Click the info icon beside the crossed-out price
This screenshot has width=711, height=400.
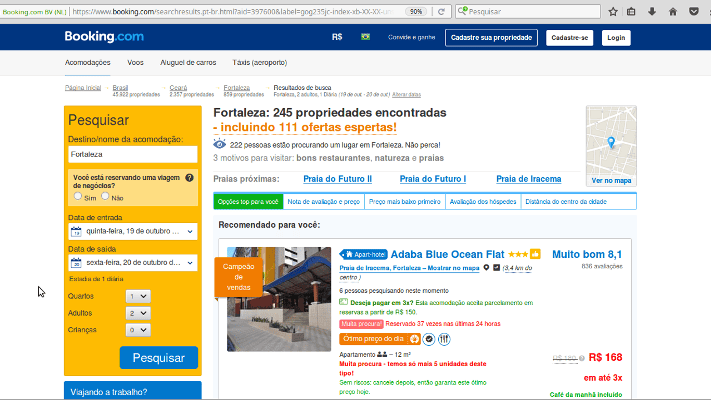tap(581, 358)
